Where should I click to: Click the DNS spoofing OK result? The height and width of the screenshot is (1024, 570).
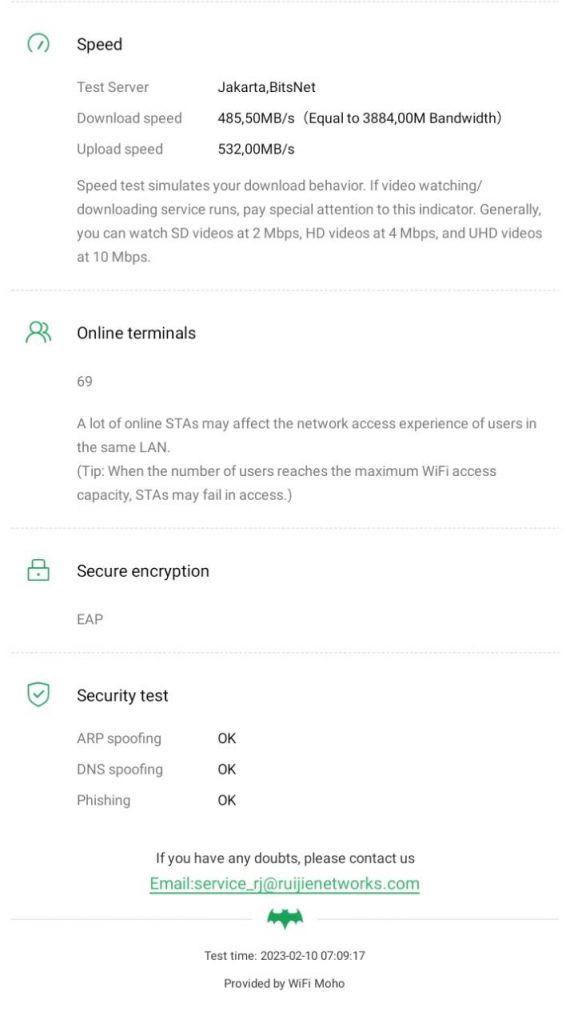point(227,769)
